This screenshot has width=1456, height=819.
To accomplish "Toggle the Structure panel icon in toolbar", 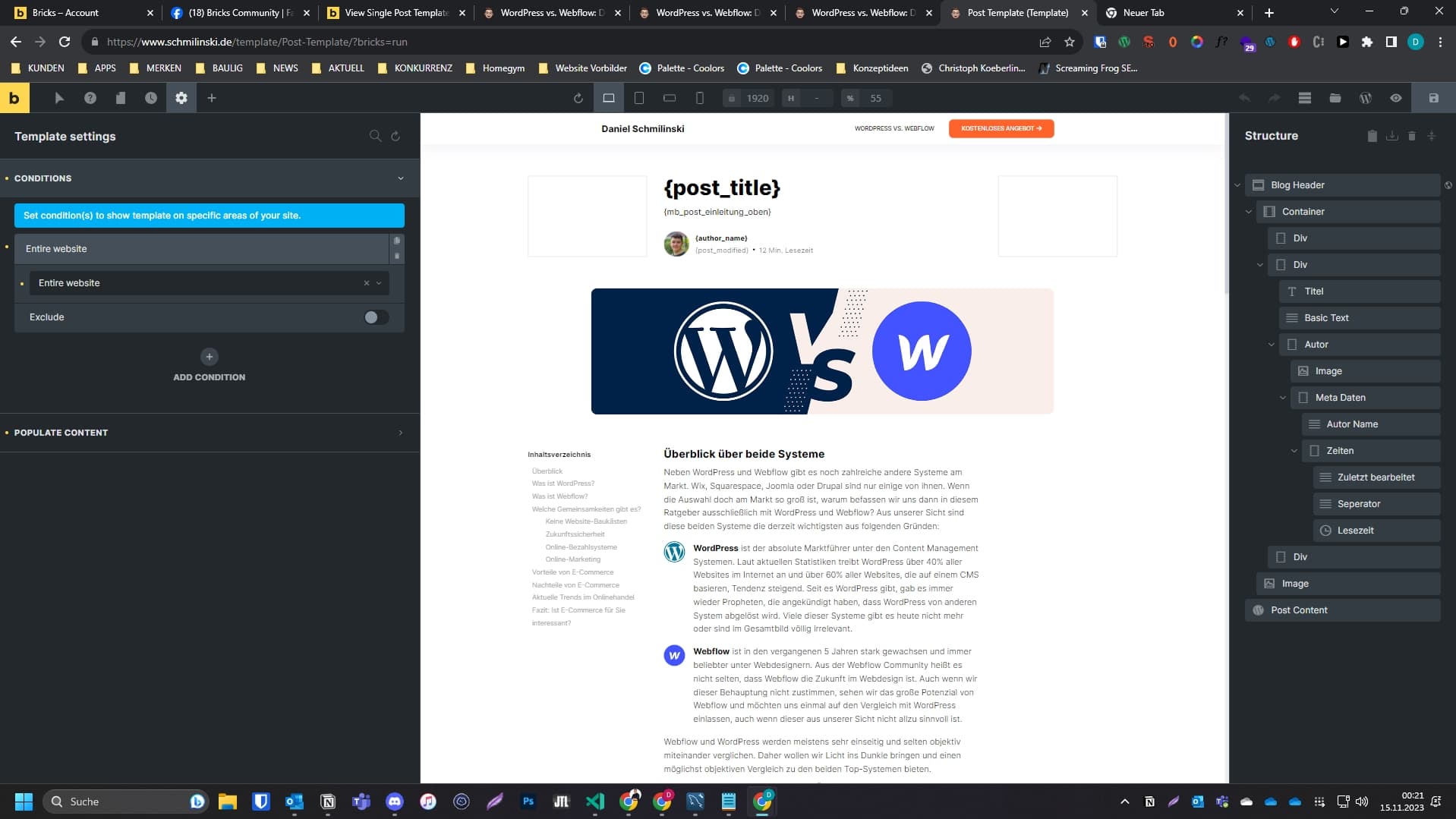I will tap(1305, 98).
